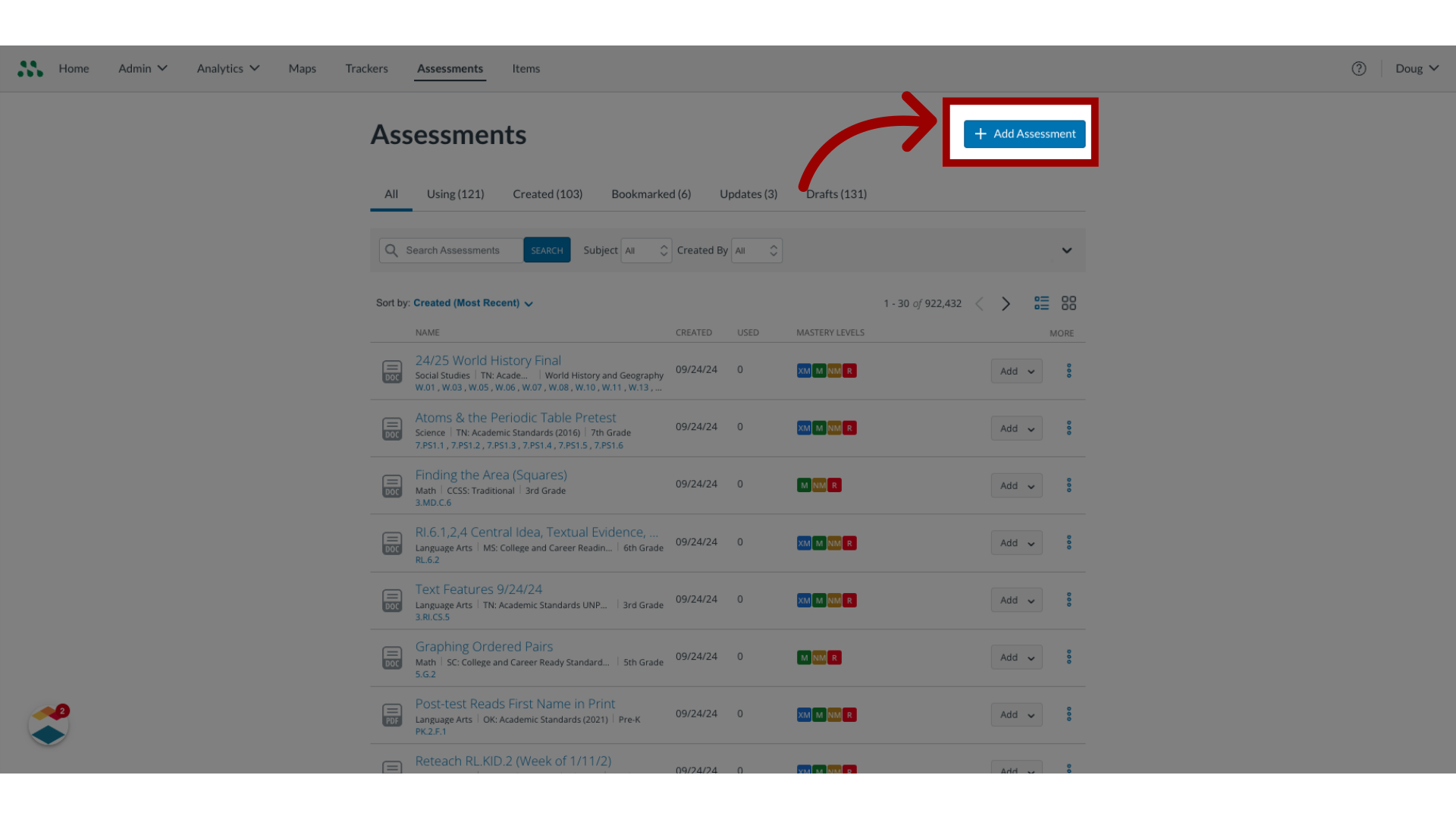
Task: Click the next page navigation arrow
Action: click(1006, 303)
